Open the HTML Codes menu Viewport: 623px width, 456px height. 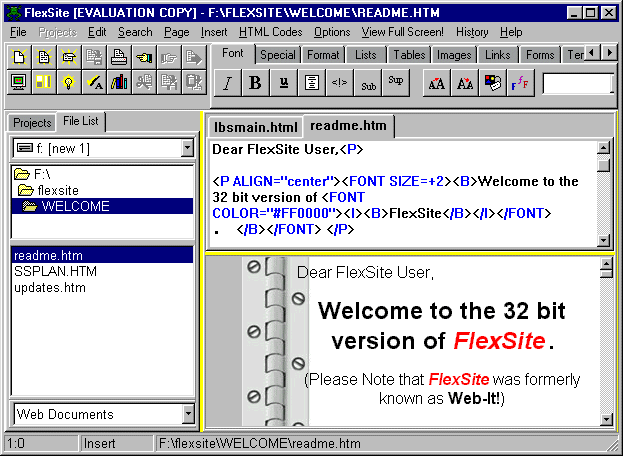[x=271, y=32]
